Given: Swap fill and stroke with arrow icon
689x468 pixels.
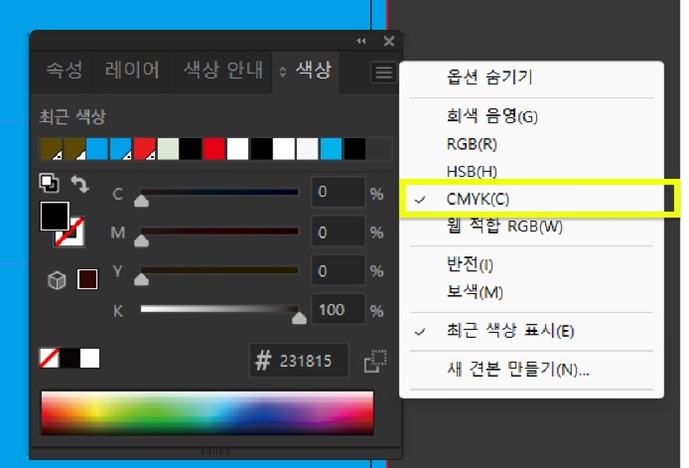Looking at the screenshot, I should pyautogui.click(x=79, y=185).
